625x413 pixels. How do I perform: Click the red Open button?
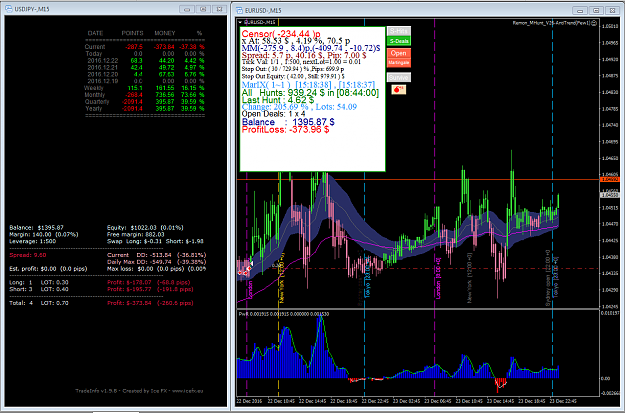click(399, 53)
